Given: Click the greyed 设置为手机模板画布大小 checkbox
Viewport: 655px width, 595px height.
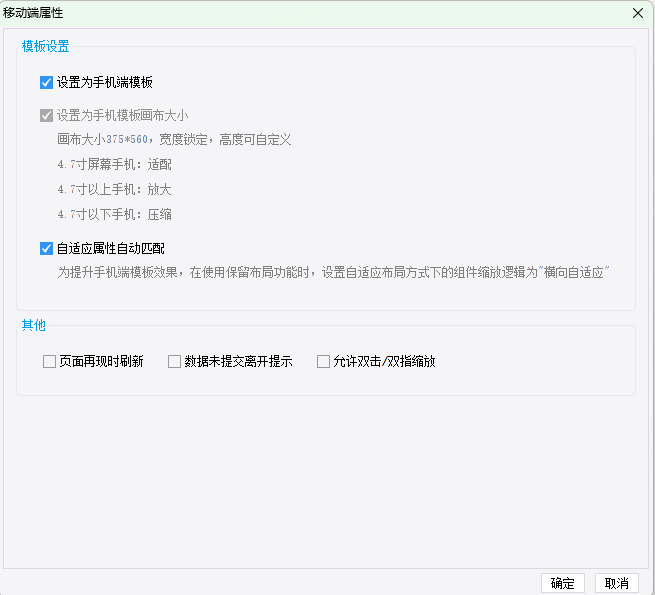Looking at the screenshot, I should tap(46, 115).
